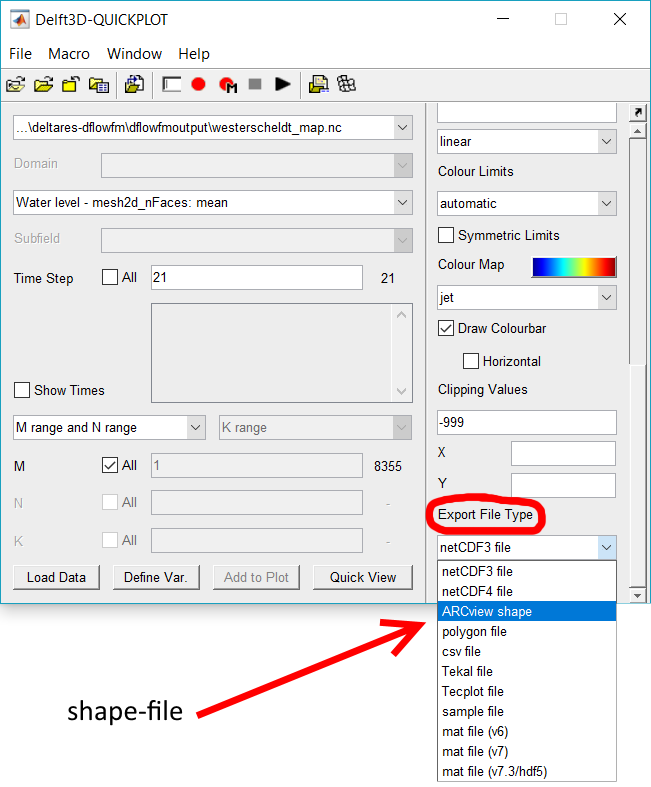
Task: Click the first open file toolbar icon
Action: pos(16,85)
